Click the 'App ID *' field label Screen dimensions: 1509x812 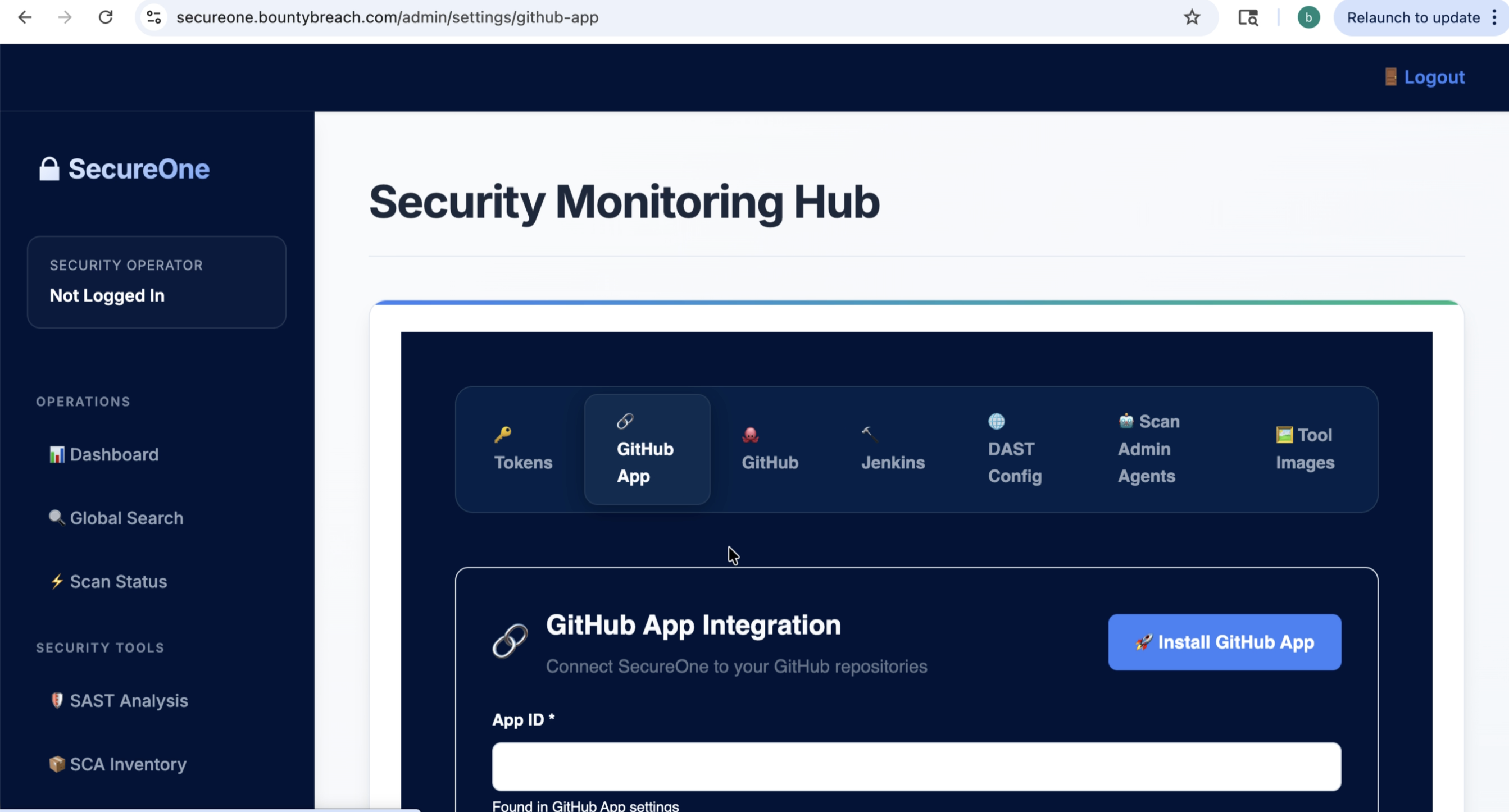[523, 719]
